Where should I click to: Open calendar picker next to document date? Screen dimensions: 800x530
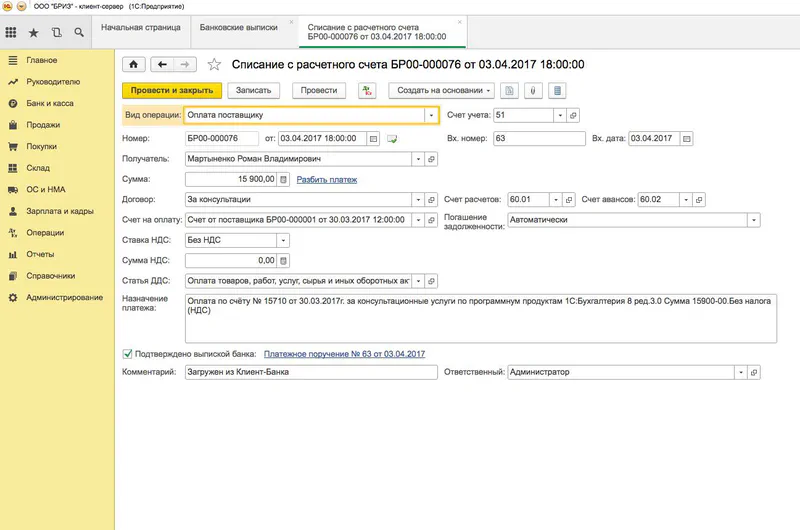click(374, 138)
